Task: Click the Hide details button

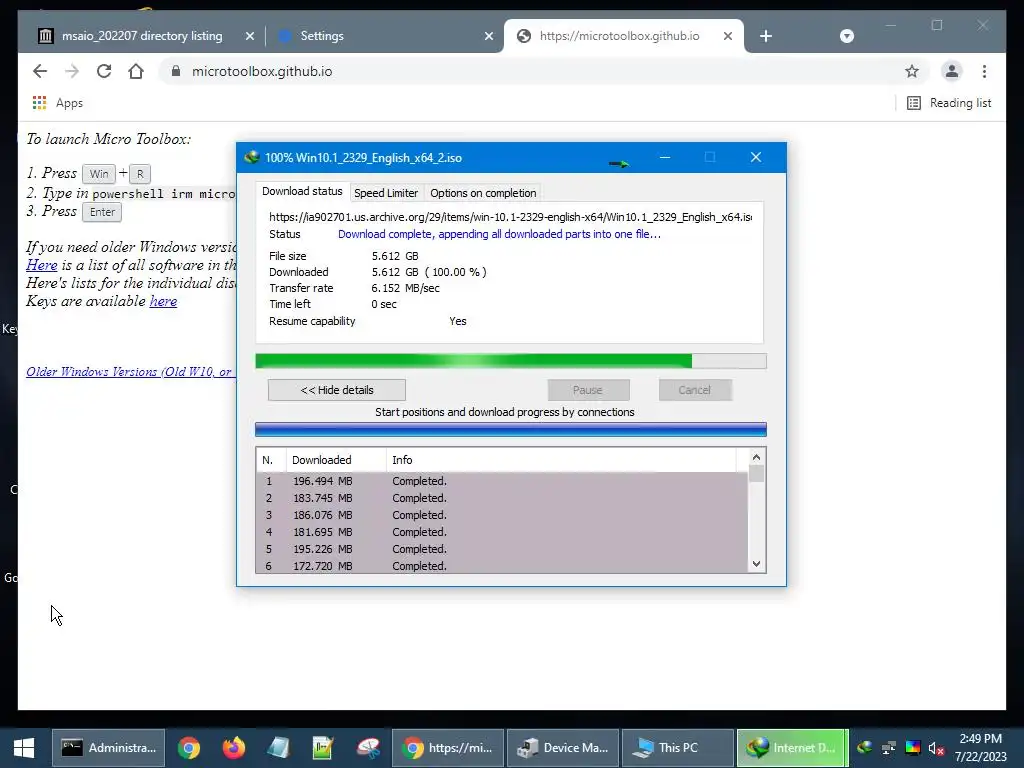Action: [336, 390]
